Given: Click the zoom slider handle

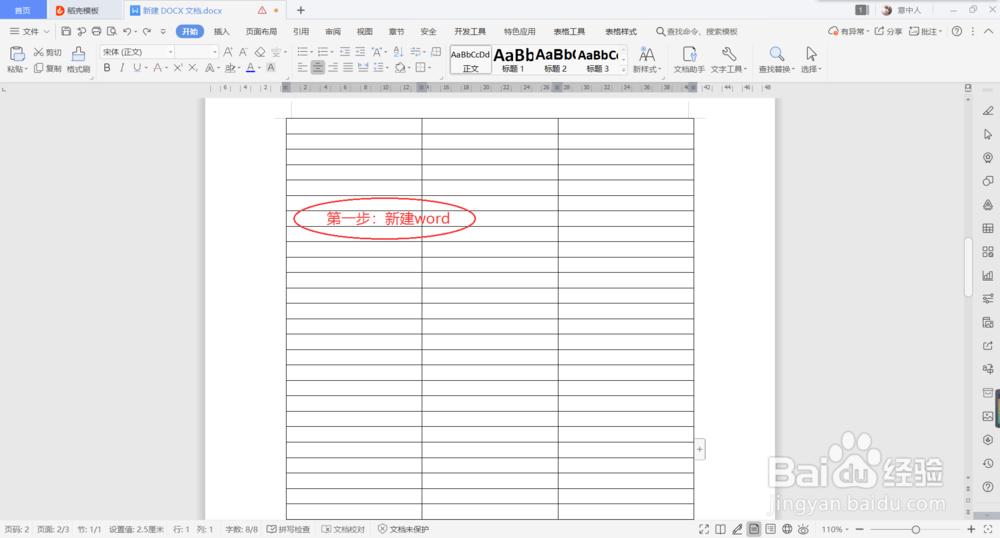Looking at the screenshot, I should pyautogui.click(x=915, y=529).
